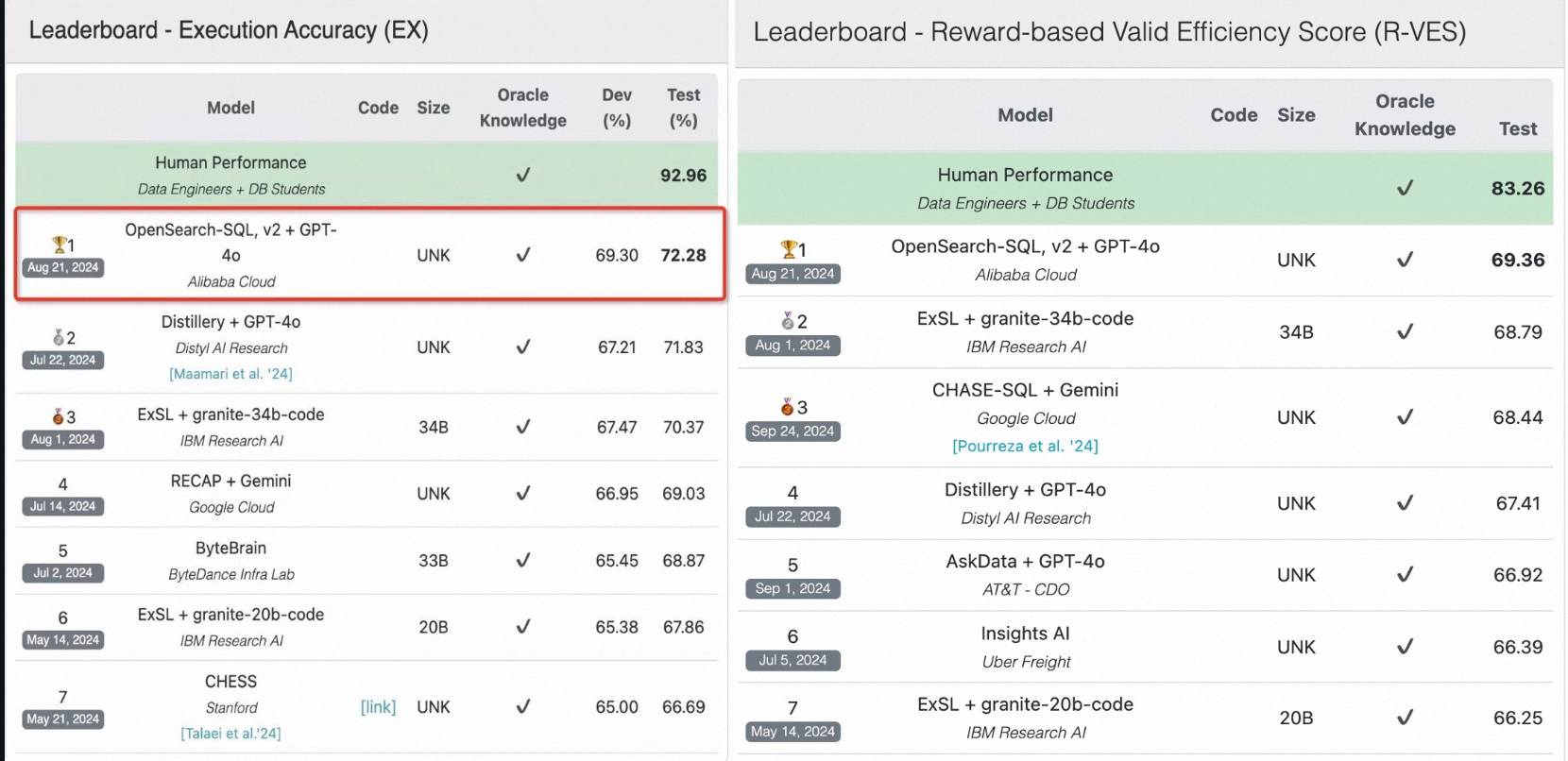This screenshot has height=761, width=1568.
Task: Click the silver medal icon in R-VES leaderboard
Action: point(788,321)
